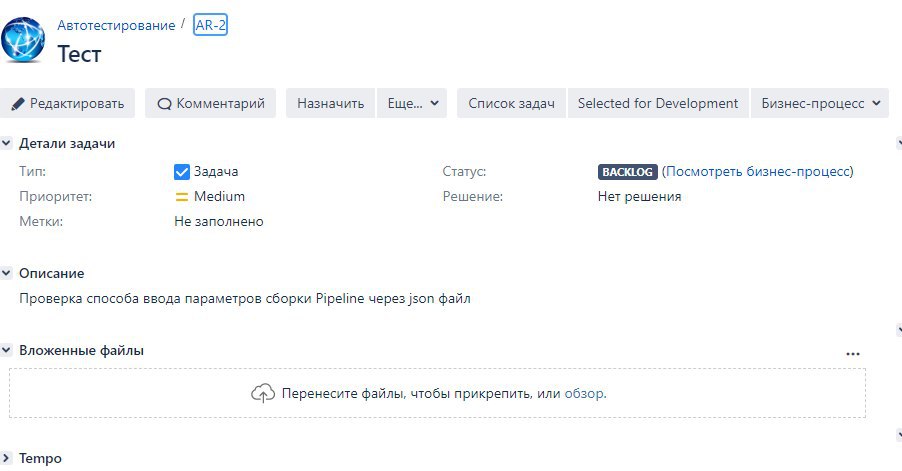The height and width of the screenshot is (471, 902).
Task: Click the Не заполнено labels value
Action: (x=219, y=221)
